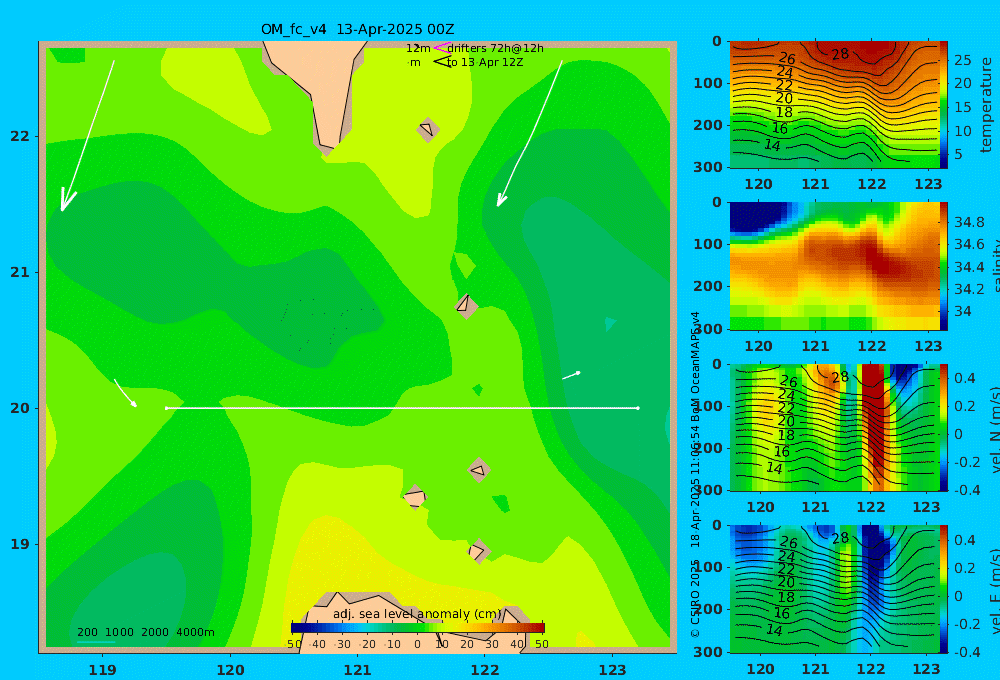Click the middle of the white transect line
This screenshot has width=1000, height=680.
point(402,408)
